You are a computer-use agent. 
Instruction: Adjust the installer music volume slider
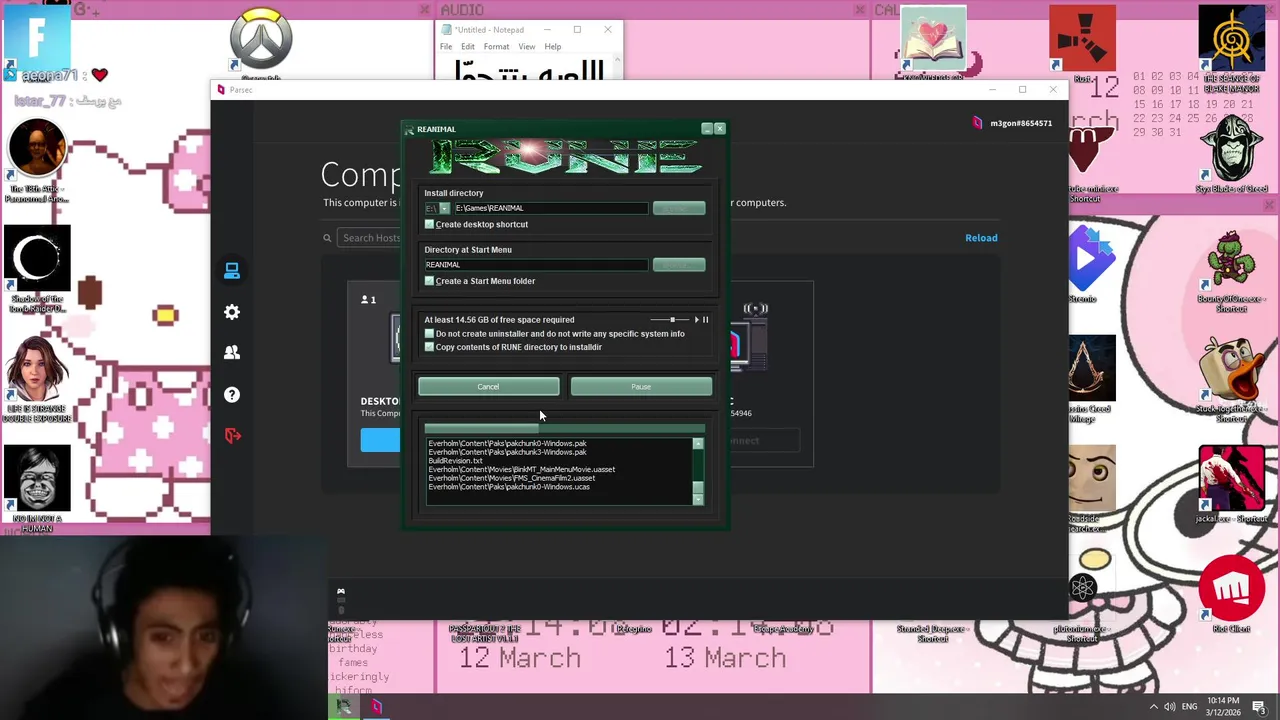[670, 320]
